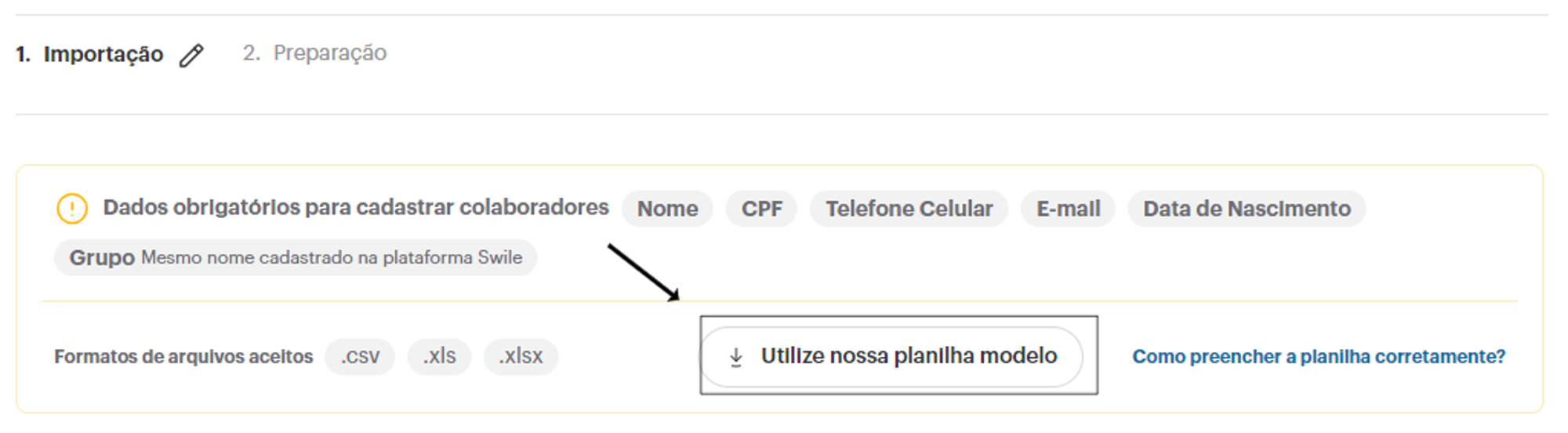Select the 1. Importação step
Image resolution: width=1568 pixels, height=433 pixels.
[x=89, y=54]
